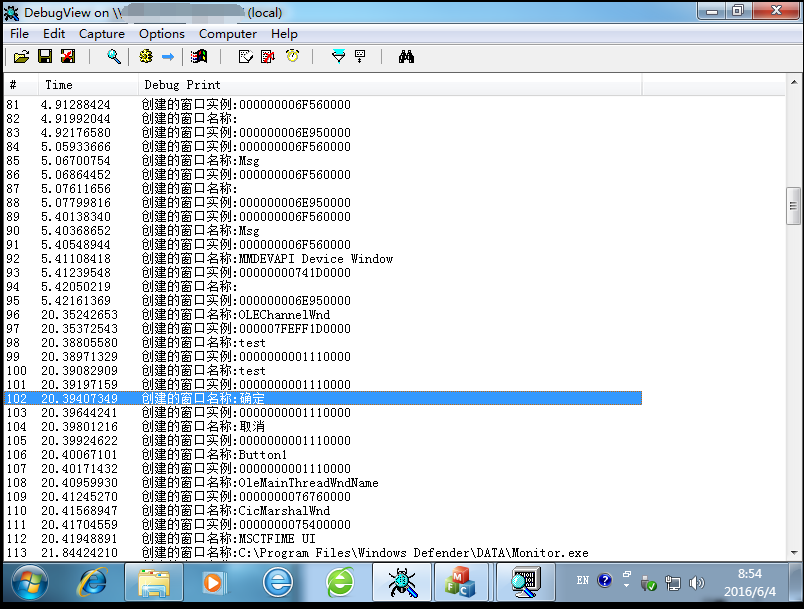Viewport: 804px width, 609px height.
Task: Click the yellow gear toolbar icon
Action: [x=146, y=56]
